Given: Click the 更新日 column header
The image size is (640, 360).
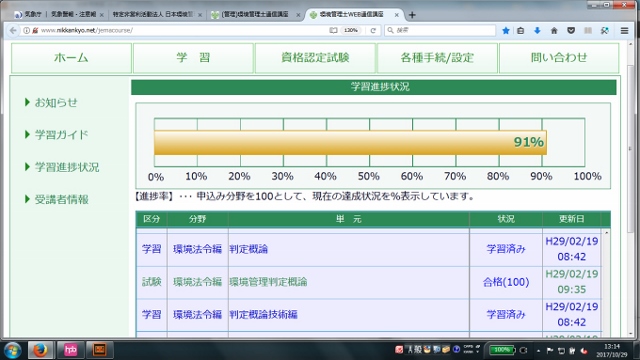Looking at the screenshot, I should pyautogui.click(x=571, y=219).
